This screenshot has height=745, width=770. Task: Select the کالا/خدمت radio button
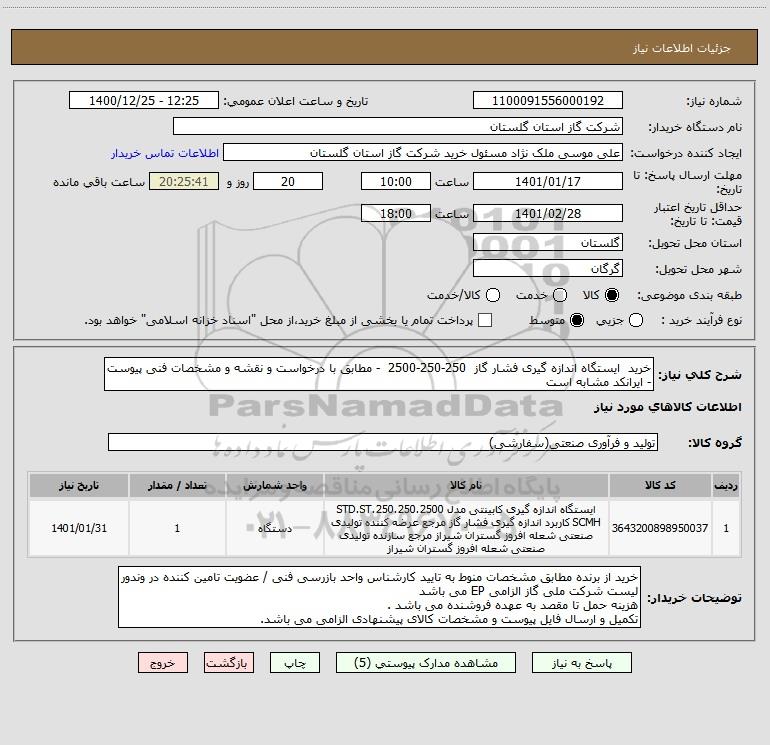click(x=493, y=295)
